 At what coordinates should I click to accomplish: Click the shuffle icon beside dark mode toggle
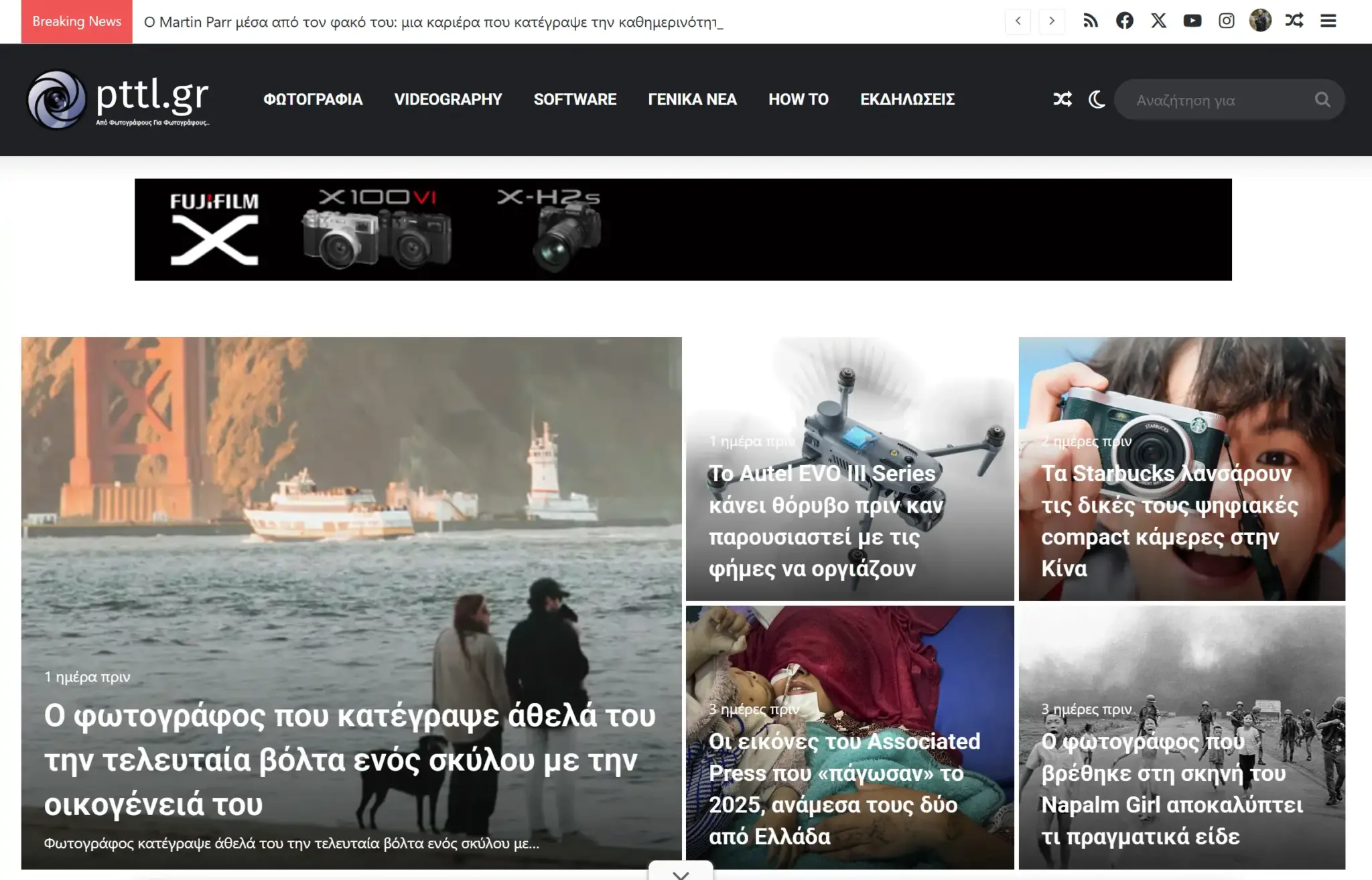click(x=1062, y=100)
